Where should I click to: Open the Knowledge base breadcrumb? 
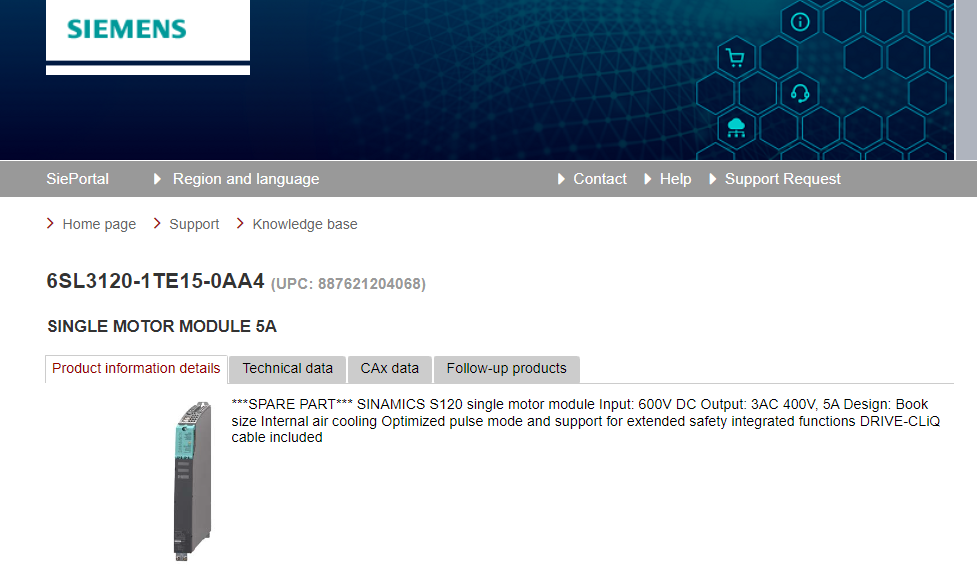pos(304,224)
